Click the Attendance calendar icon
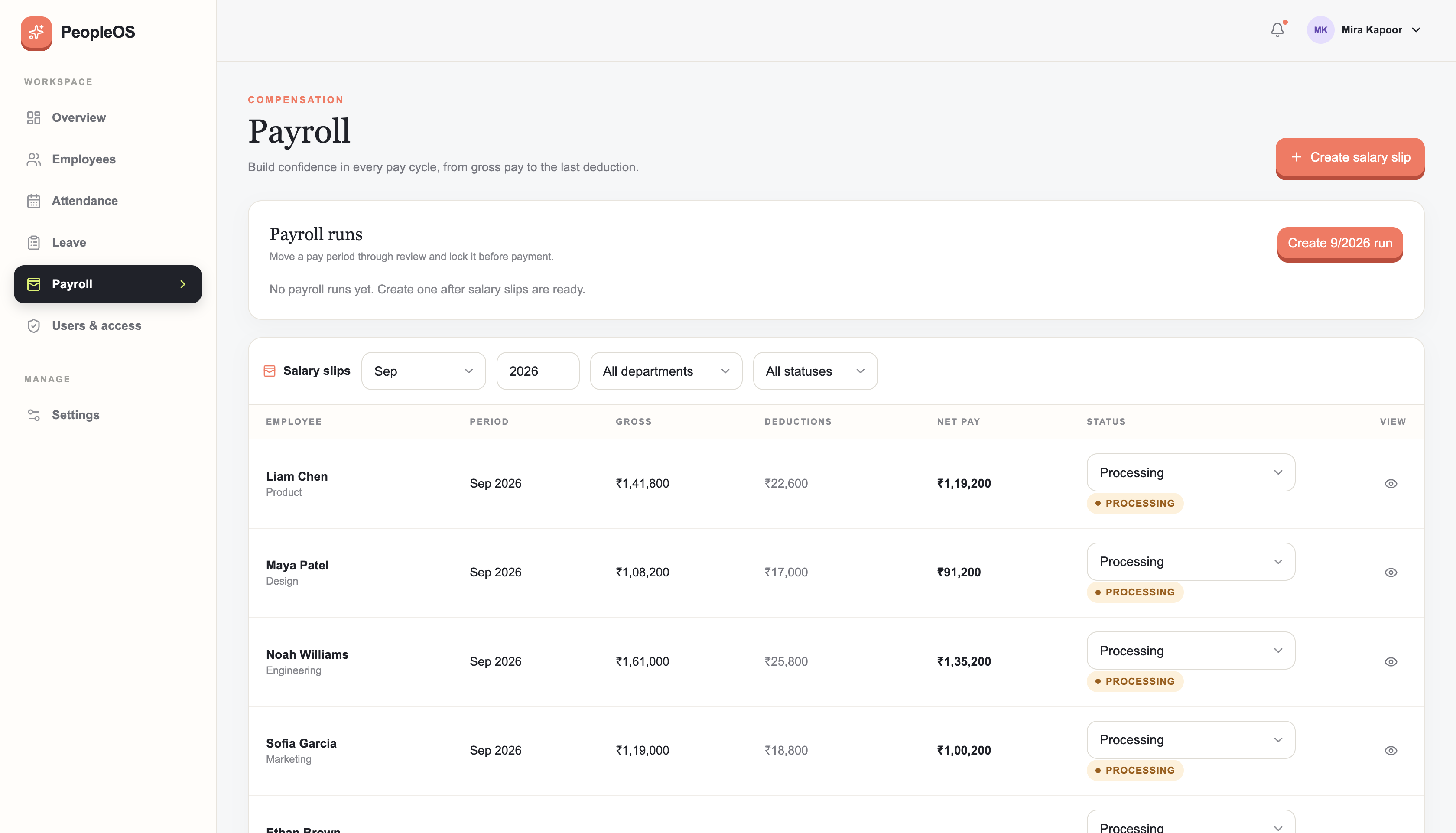 click(34, 201)
